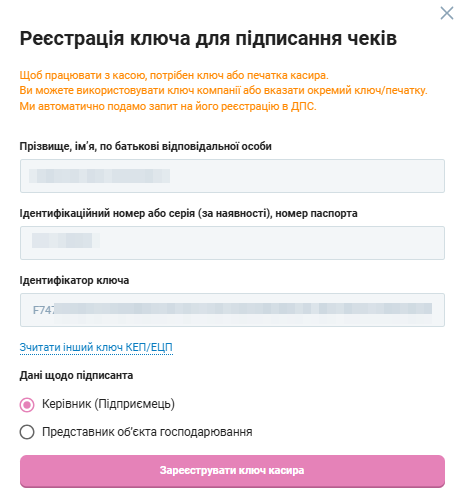This screenshot has height=491, width=463.
Task: Select the Керівник (Підприємець) radio button
Action: click(27, 405)
